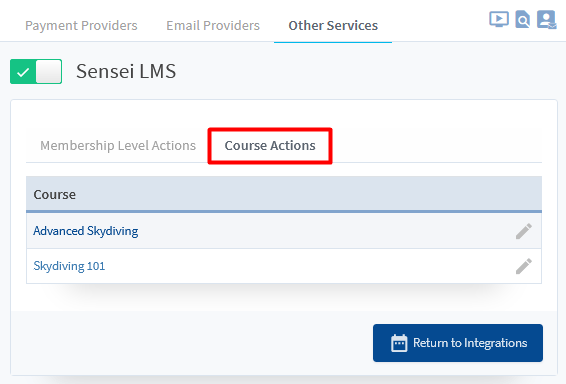Image resolution: width=566 pixels, height=384 pixels.
Task: Open the video tutorial icon
Action: coord(499,19)
